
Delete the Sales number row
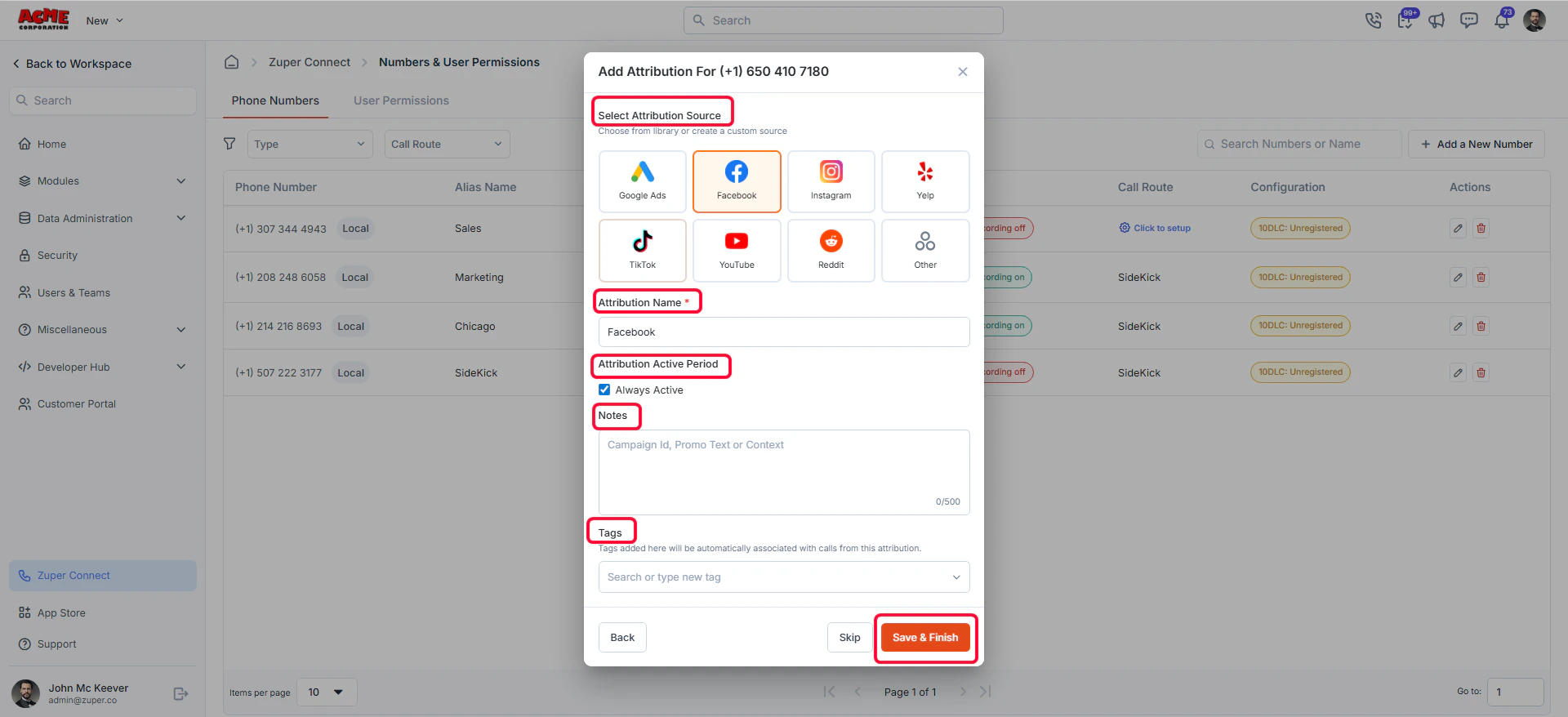(1481, 229)
